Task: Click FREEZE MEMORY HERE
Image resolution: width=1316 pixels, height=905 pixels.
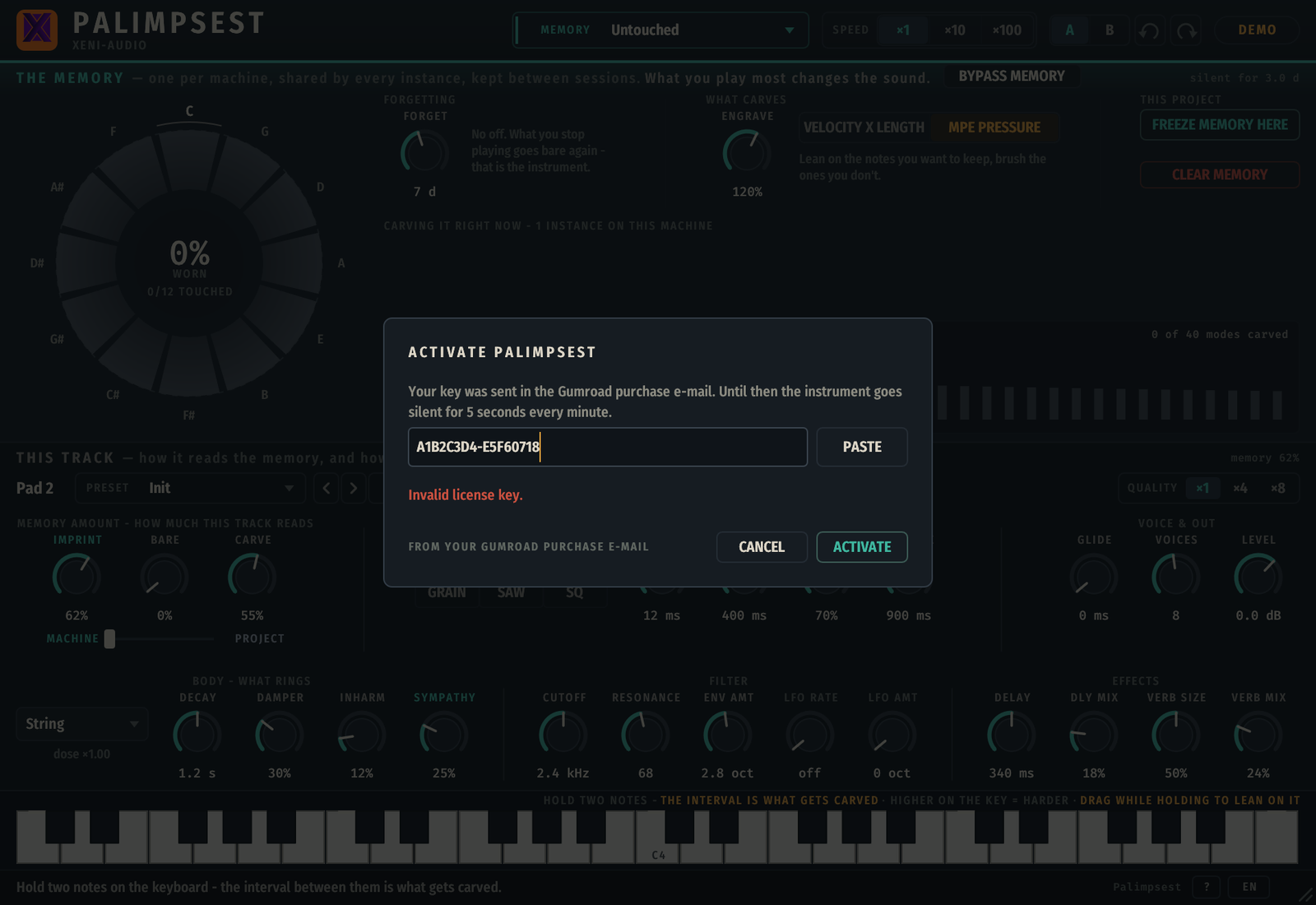Action: [x=1220, y=125]
